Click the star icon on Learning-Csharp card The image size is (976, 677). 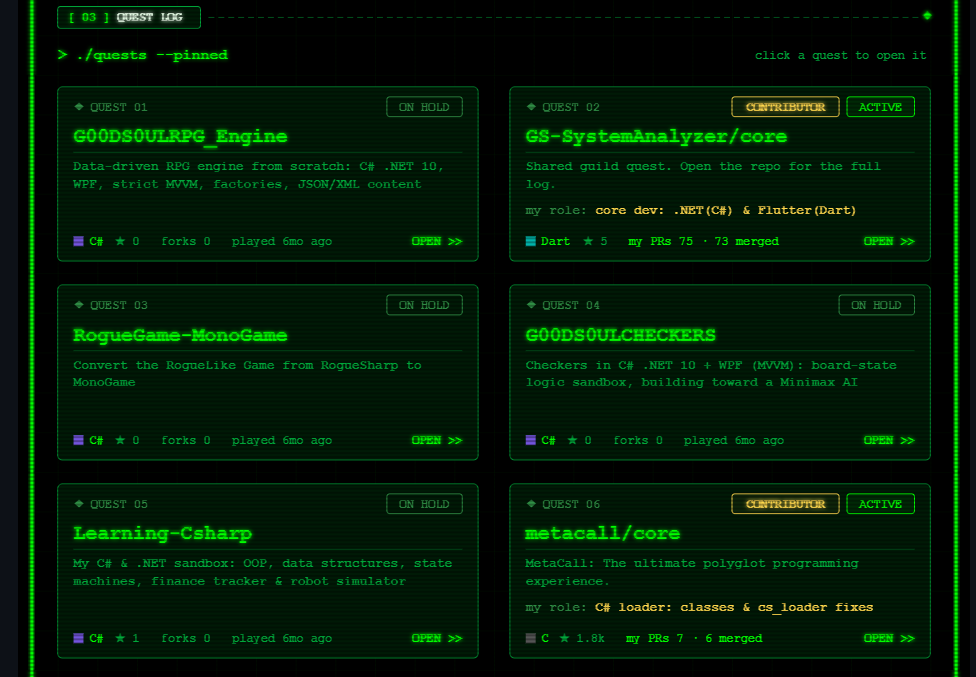point(120,638)
